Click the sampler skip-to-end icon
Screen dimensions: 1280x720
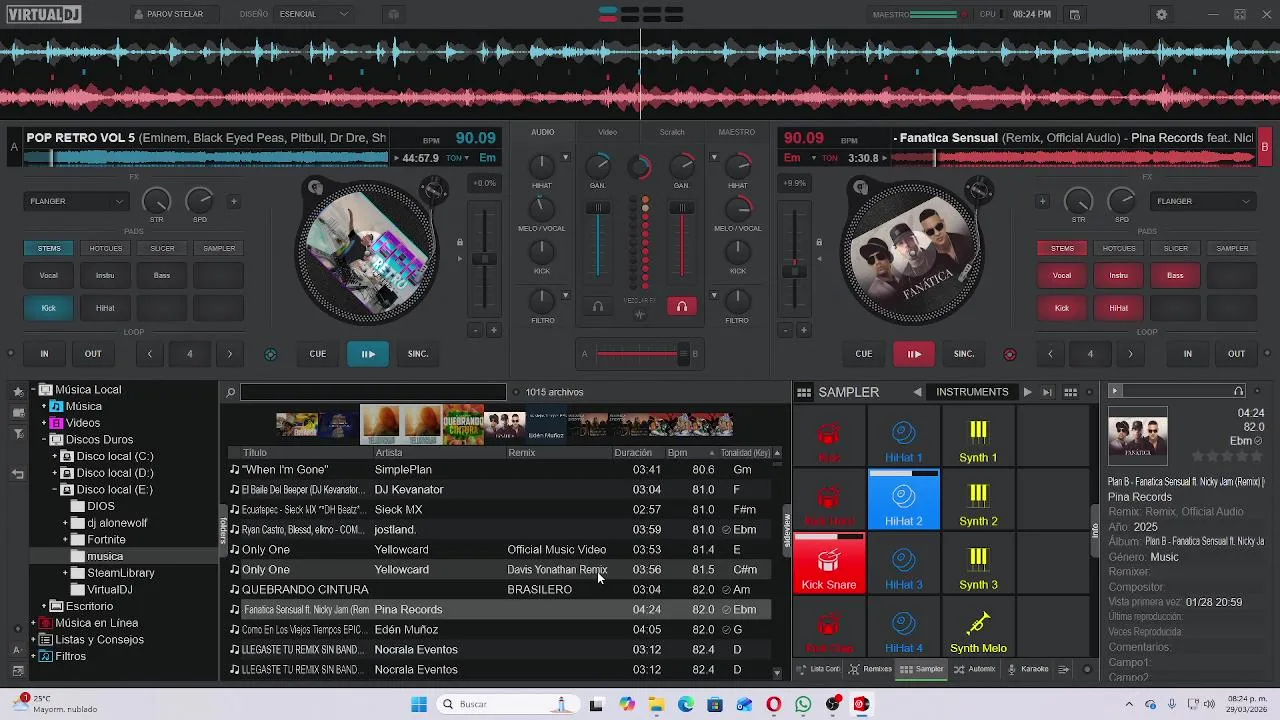pyautogui.click(x=1047, y=392)
